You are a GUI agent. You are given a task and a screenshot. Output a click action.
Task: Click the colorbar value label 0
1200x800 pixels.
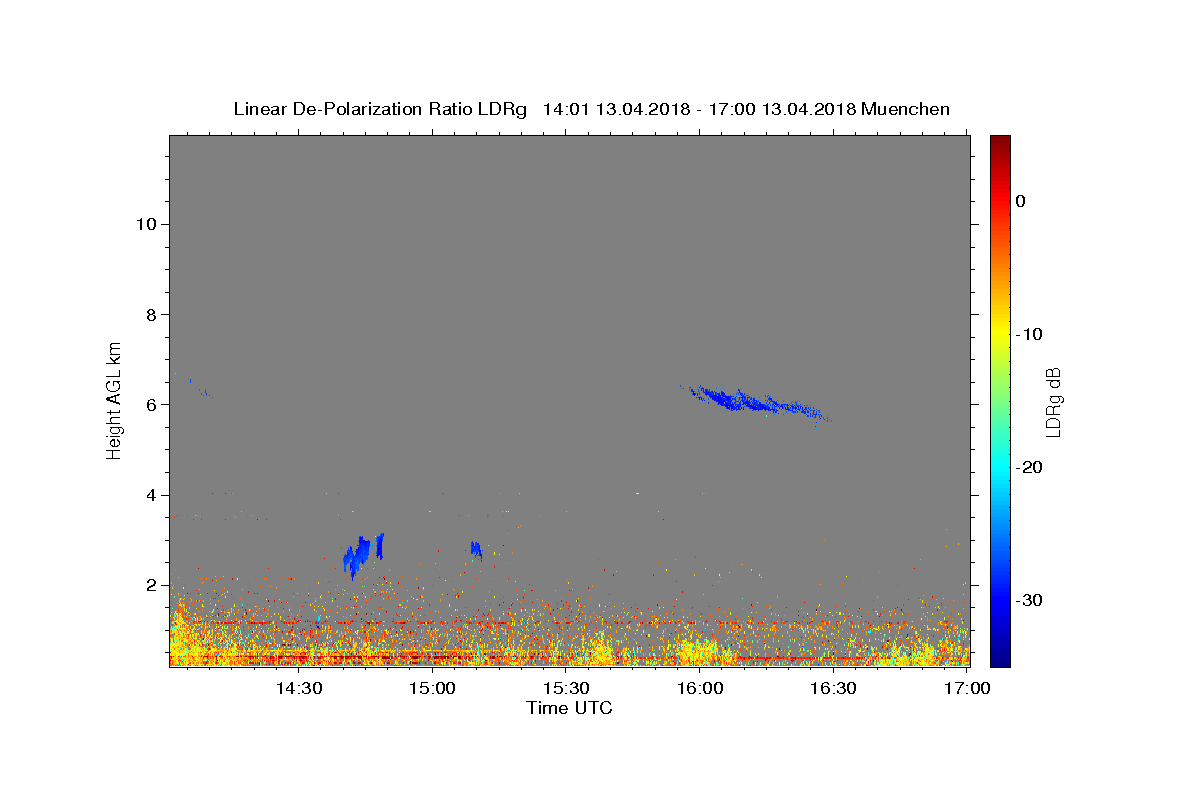click(x=1021, y=201)
